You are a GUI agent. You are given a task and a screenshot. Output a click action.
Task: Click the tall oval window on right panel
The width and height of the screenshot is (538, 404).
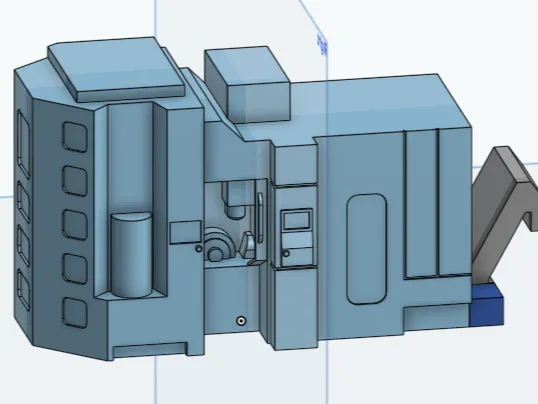367,249
